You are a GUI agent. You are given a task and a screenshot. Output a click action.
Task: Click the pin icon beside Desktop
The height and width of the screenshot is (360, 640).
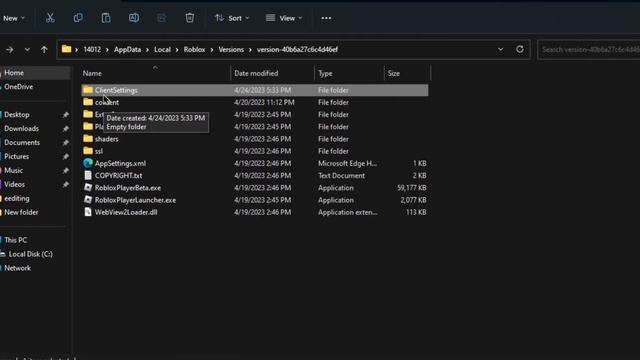click(65, 115)
